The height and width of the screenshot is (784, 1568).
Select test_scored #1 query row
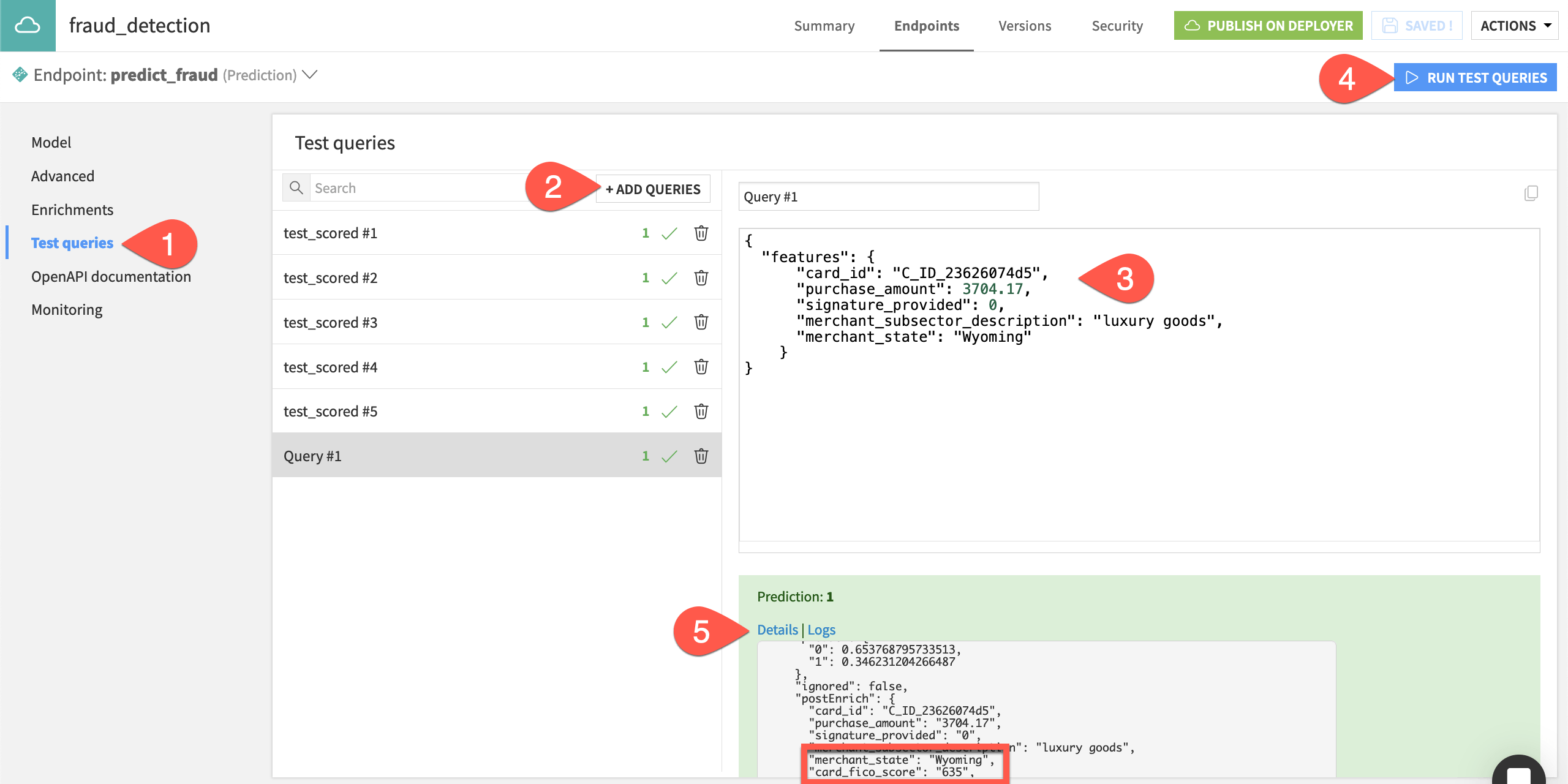[x=497, y=233]
